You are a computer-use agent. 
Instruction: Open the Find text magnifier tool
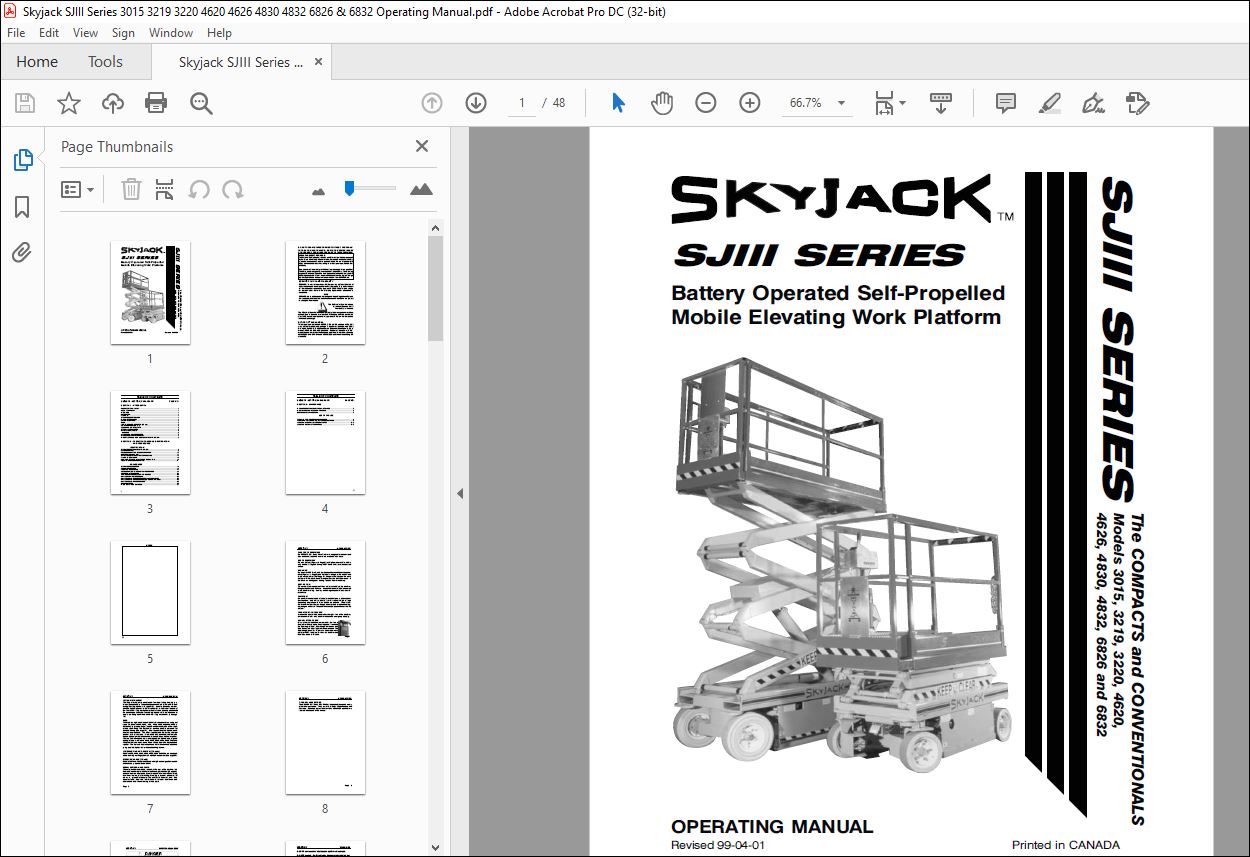pyautogui.click(x=201, y=102)
